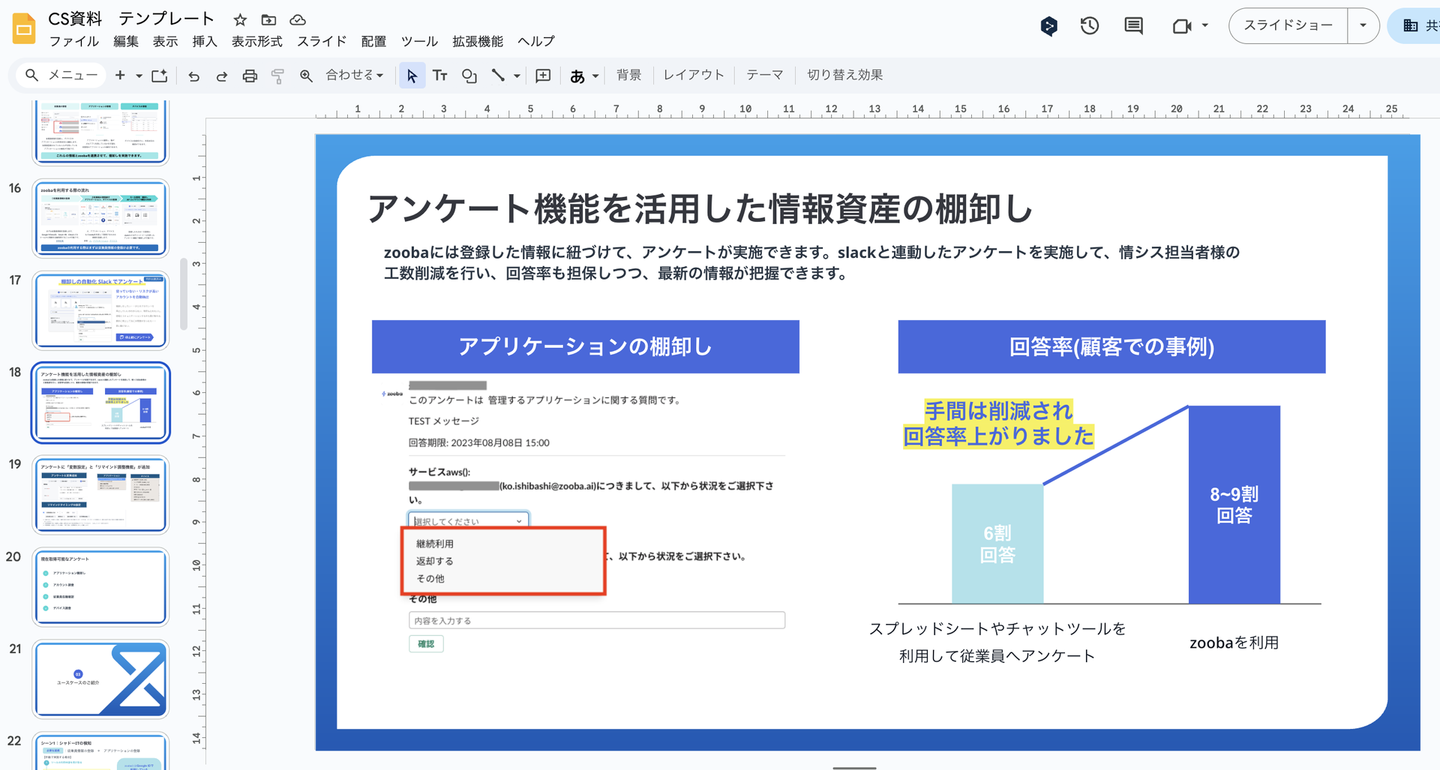Image resolution: width=1440 pixels, height=770 pixels.
Task: Click the 背景 background button
Action: [629, 75]
